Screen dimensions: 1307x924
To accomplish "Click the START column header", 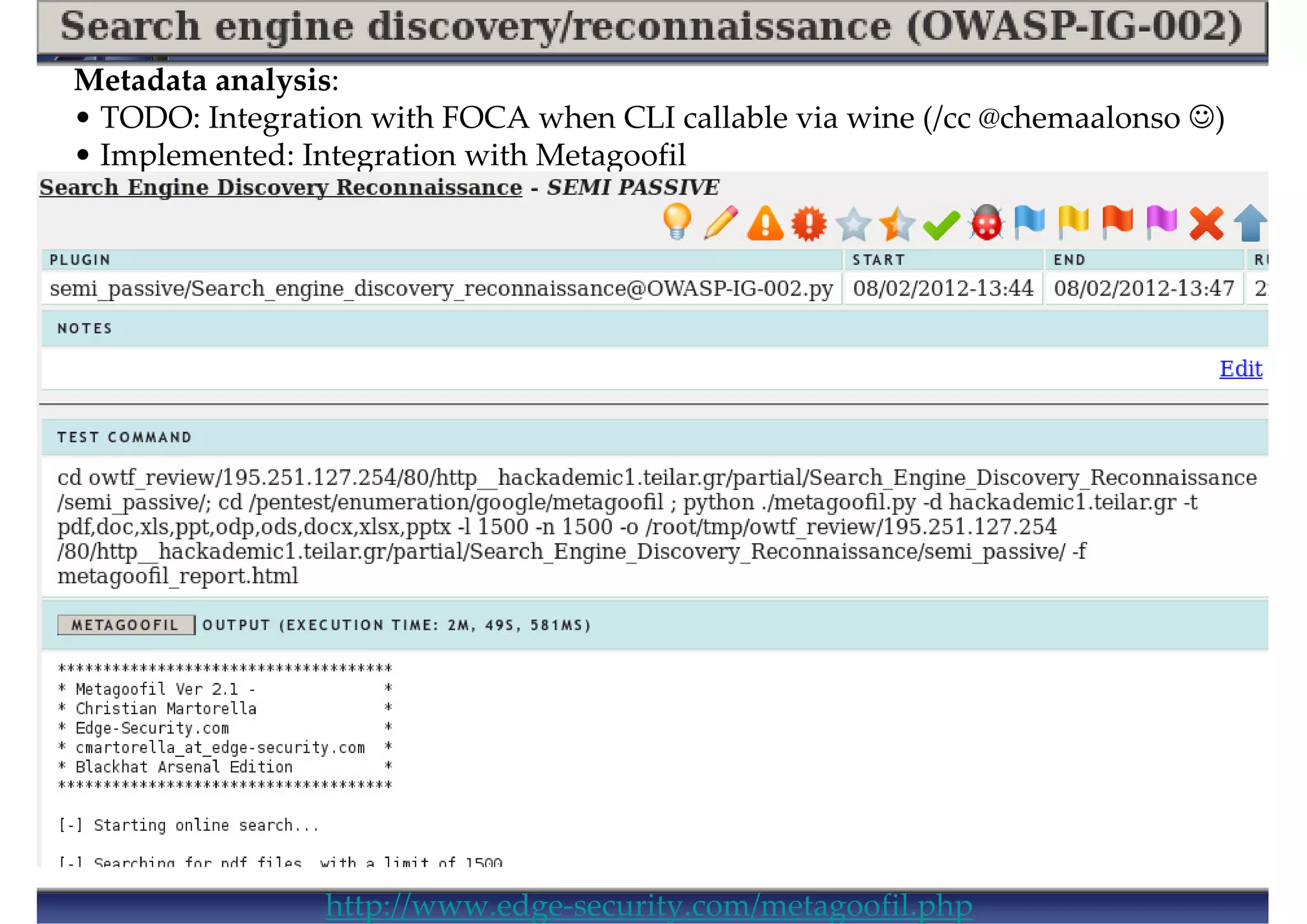I will point(943,260).
